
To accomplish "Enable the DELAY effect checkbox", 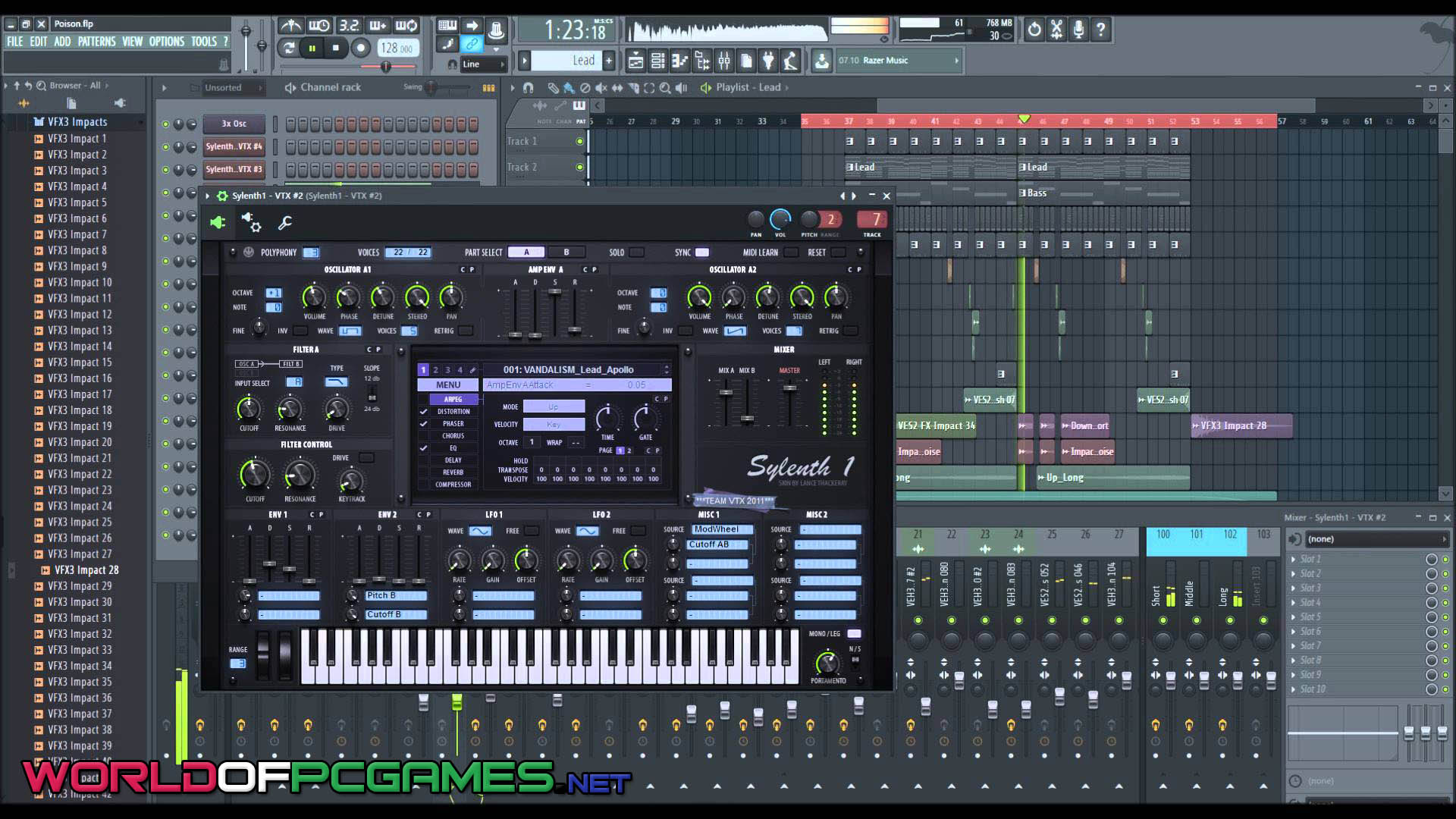I will (x=424, y=460).
